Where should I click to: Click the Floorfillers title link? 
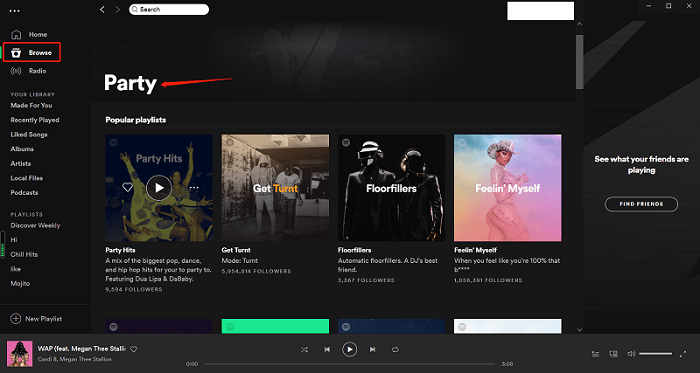(354, 250)
